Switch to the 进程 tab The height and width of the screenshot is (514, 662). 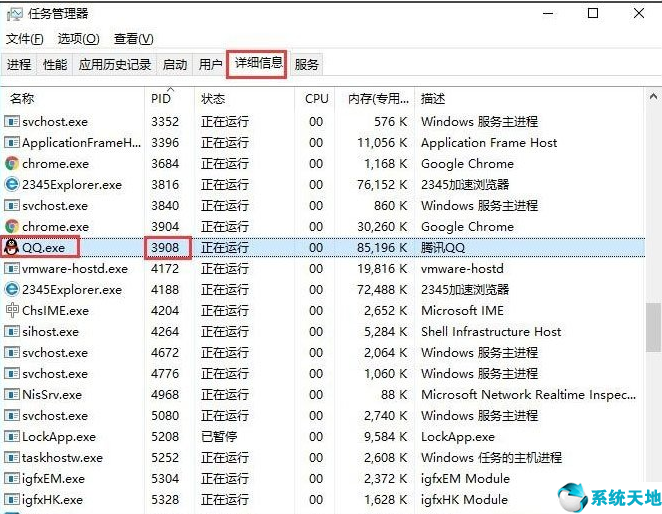[19, 65]
